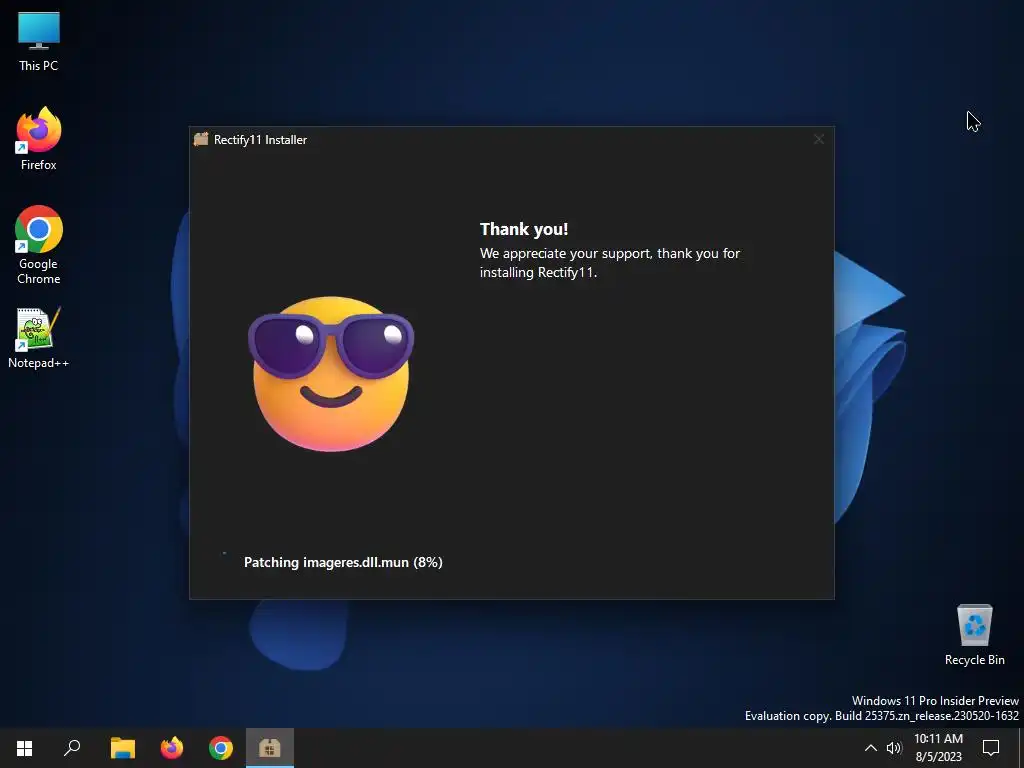The width and height of the screenshot is (1024, 768).
Task: Open the clock showing 10:11 AM
Action: 938,748
